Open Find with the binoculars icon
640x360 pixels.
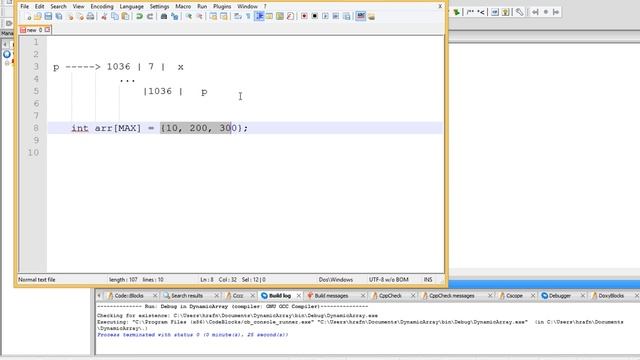point(164,16)
